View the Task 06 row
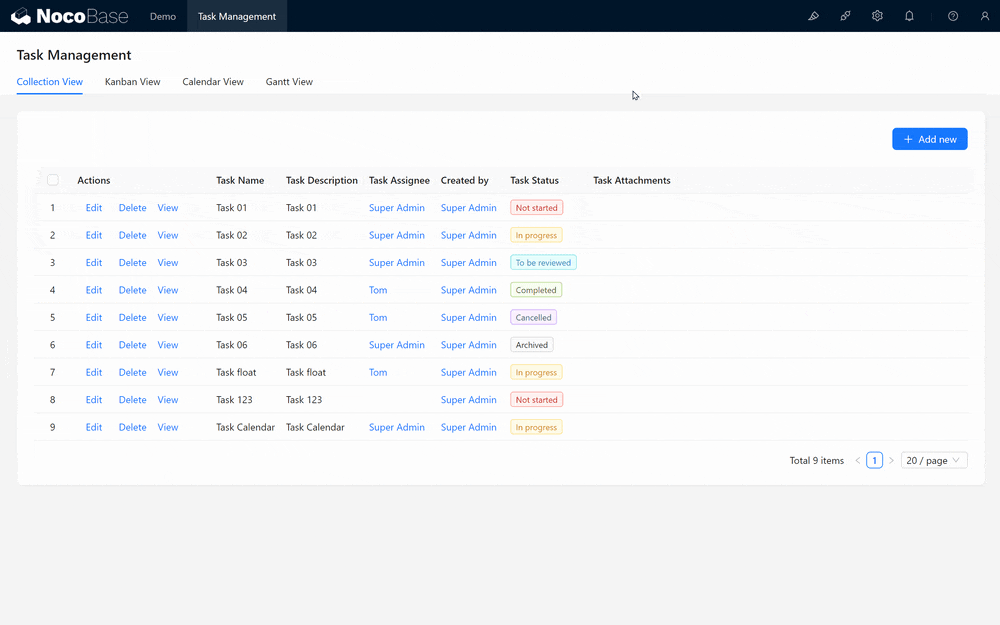 (x=168, y=345)
